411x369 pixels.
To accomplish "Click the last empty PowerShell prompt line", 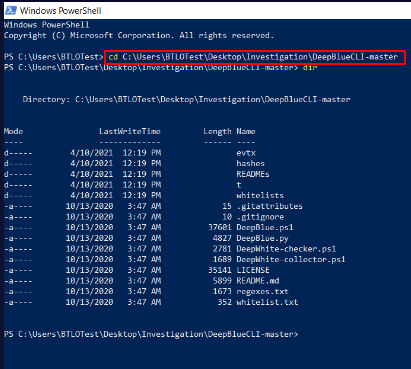I will 151,334.
